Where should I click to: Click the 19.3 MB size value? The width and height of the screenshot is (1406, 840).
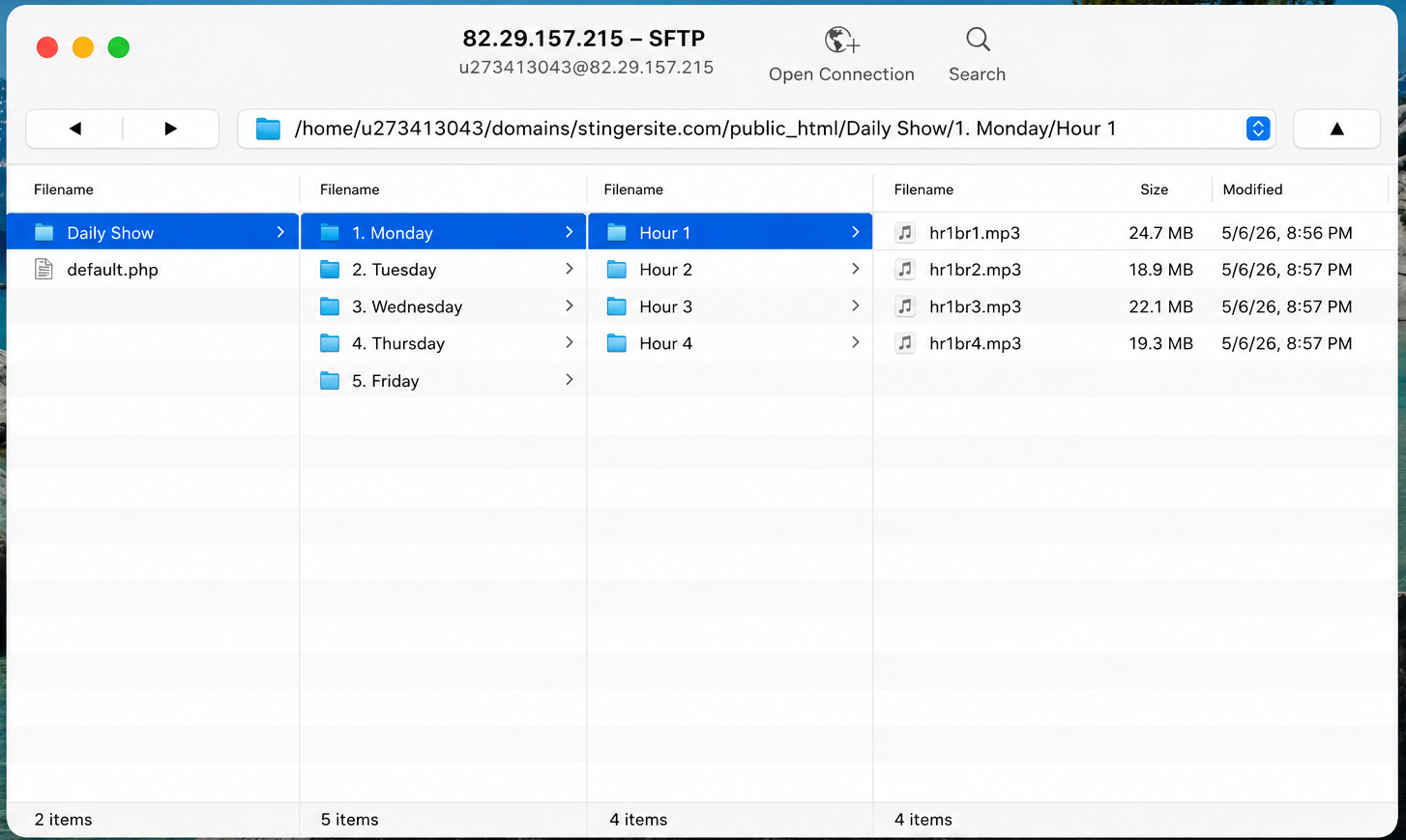click(1160, 343)
